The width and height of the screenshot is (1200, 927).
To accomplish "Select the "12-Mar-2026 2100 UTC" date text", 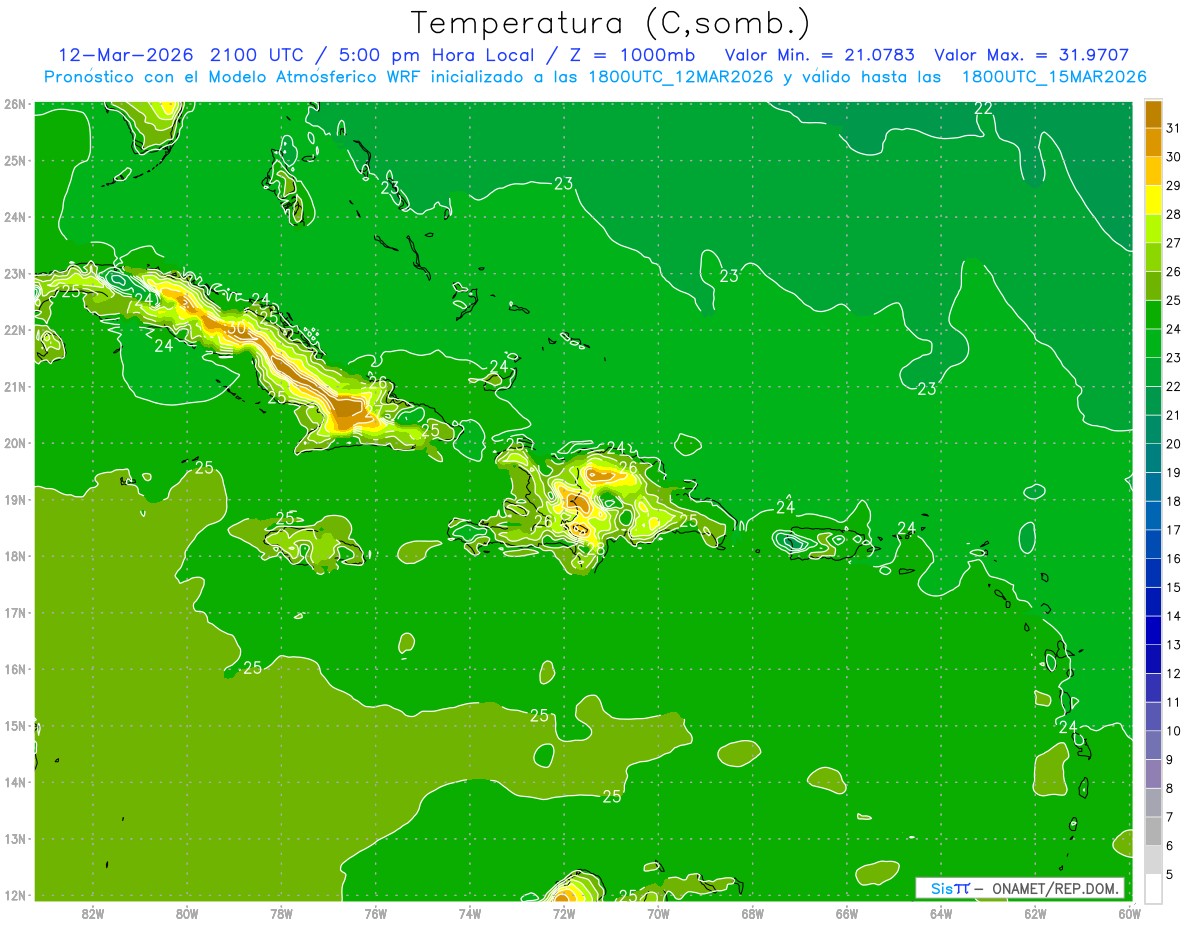I will [x=182, y=55].
